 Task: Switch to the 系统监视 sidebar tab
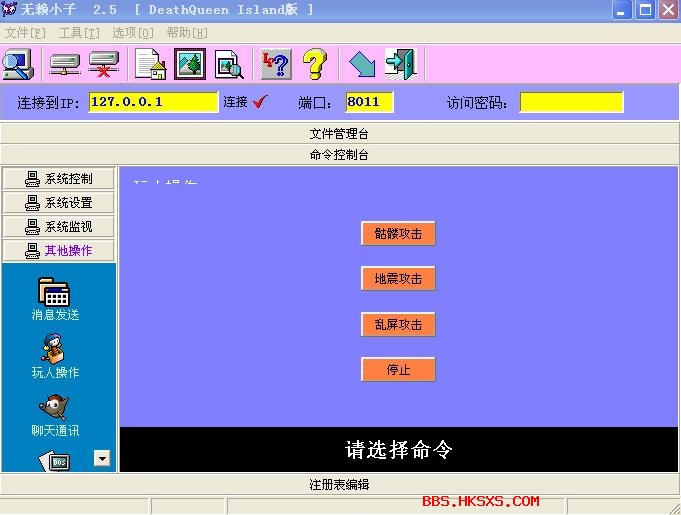[x=59, y=227]
